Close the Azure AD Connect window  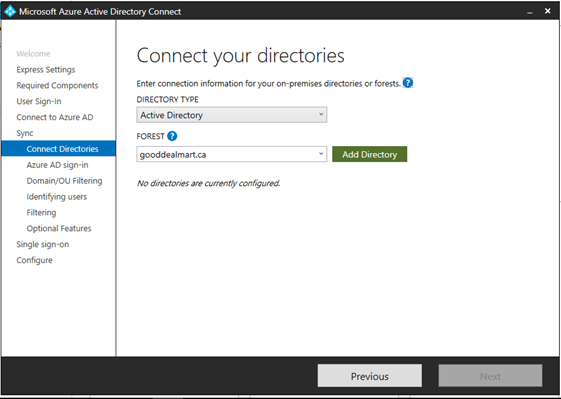coord(547,11)
